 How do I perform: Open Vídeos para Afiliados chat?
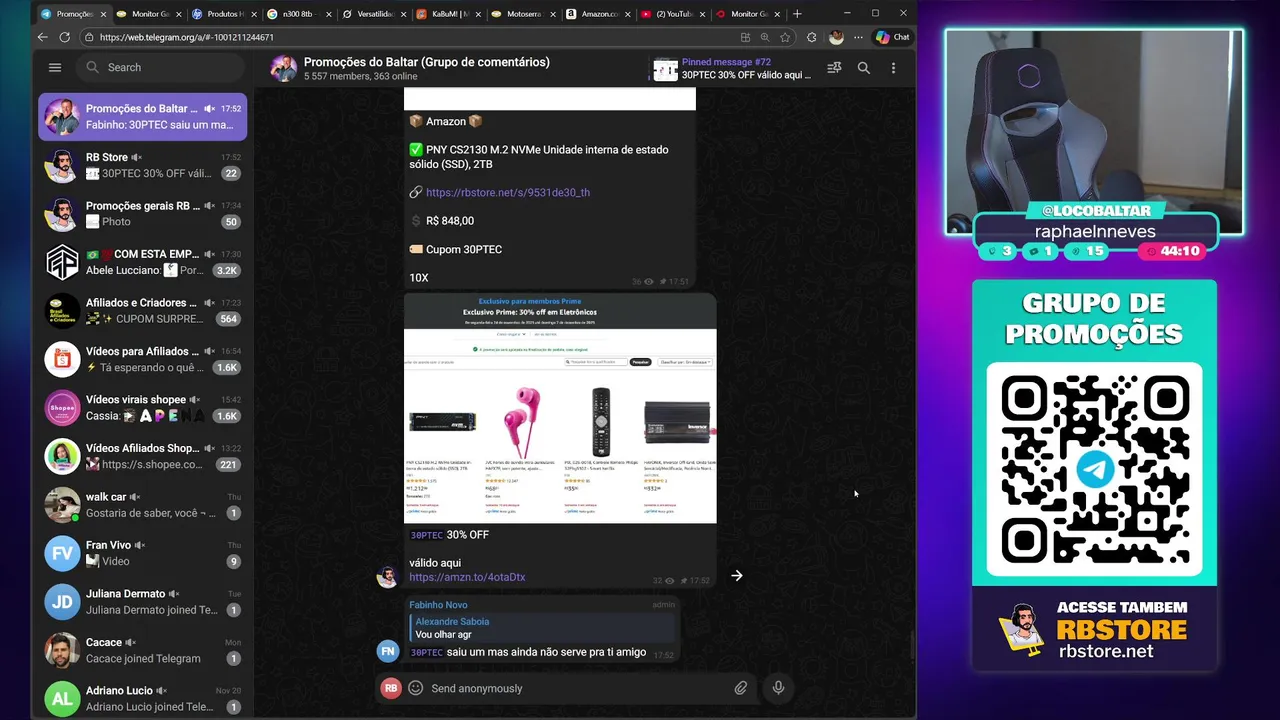pos(142,359)
